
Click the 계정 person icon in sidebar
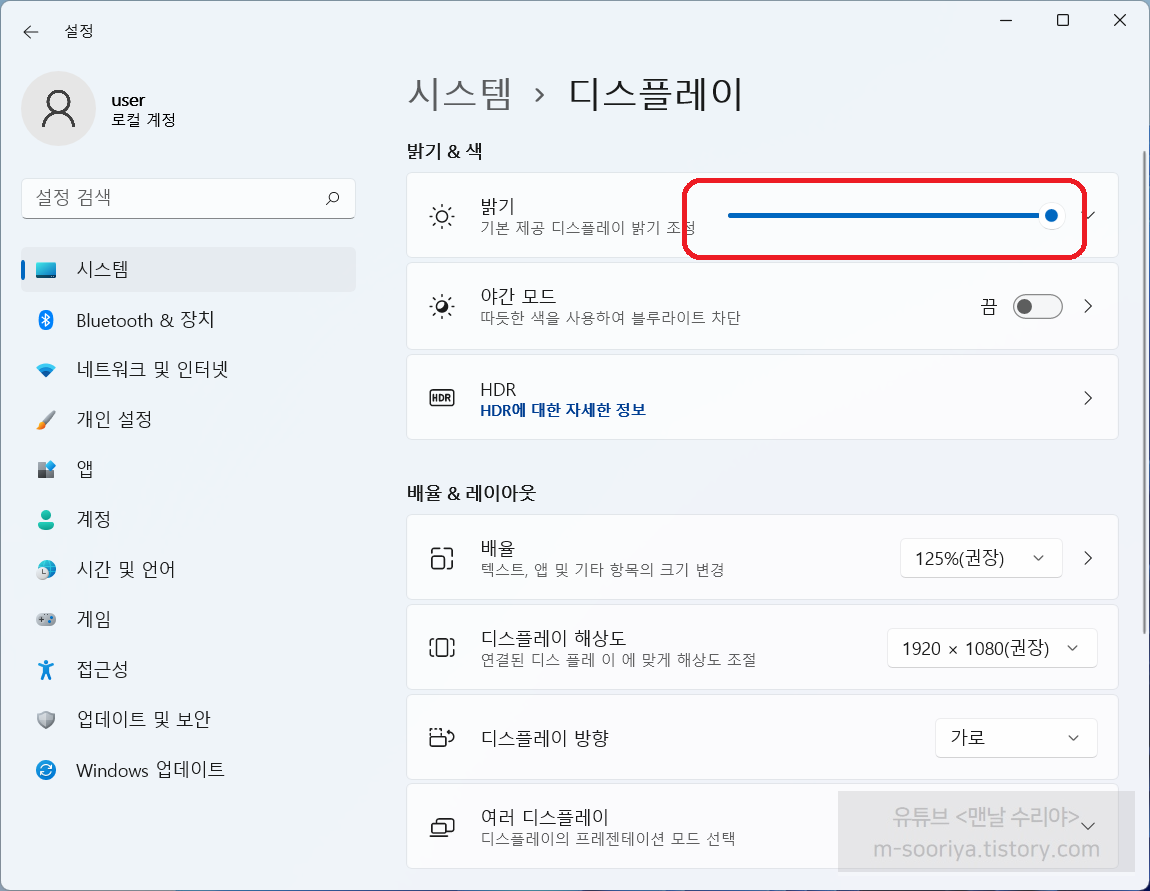[x=46, y=519]
